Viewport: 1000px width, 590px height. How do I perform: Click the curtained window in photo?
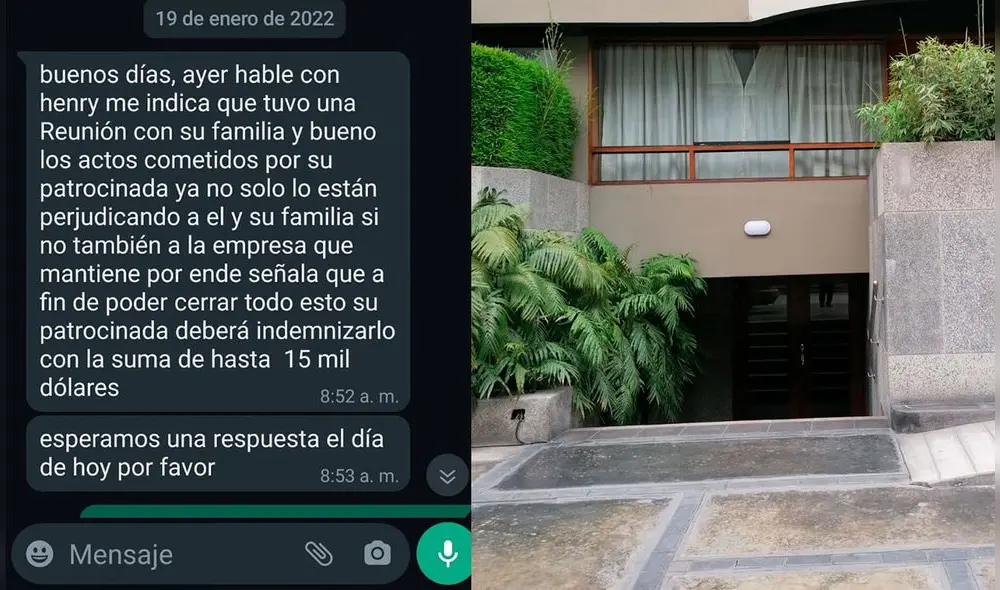(737, 112)
